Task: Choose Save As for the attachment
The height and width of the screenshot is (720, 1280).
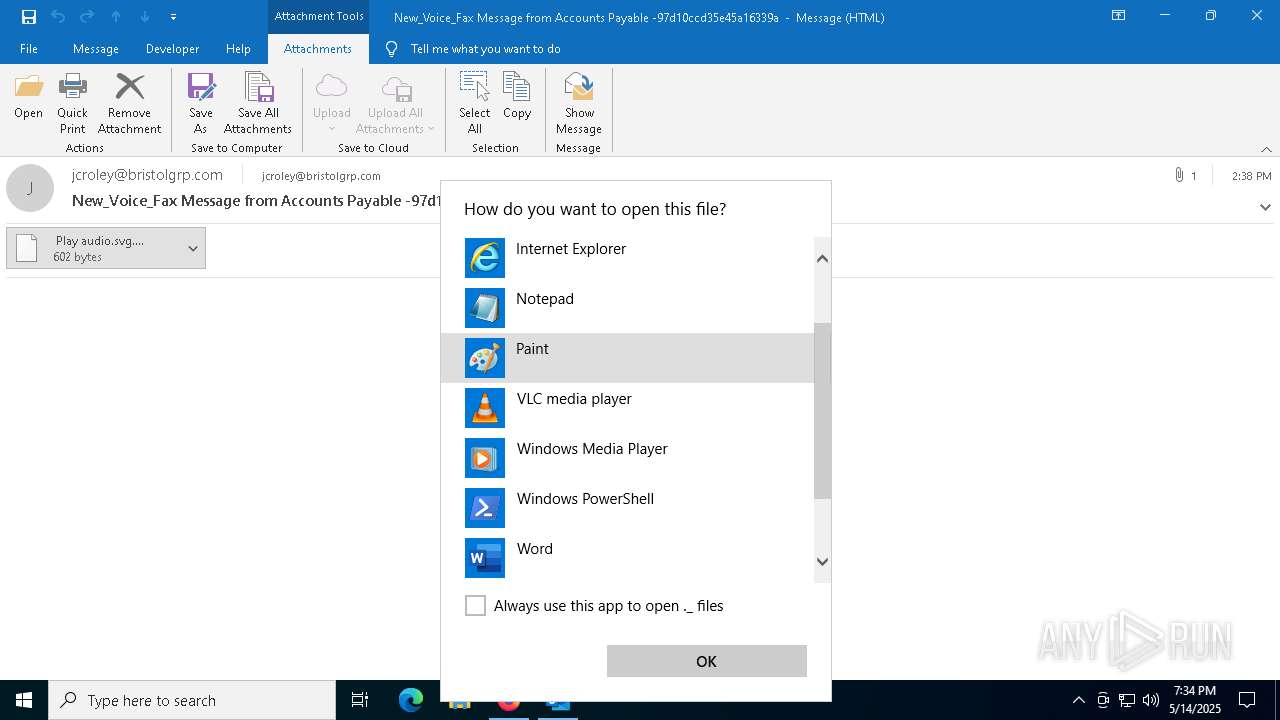Action: (x=200, y=104)
